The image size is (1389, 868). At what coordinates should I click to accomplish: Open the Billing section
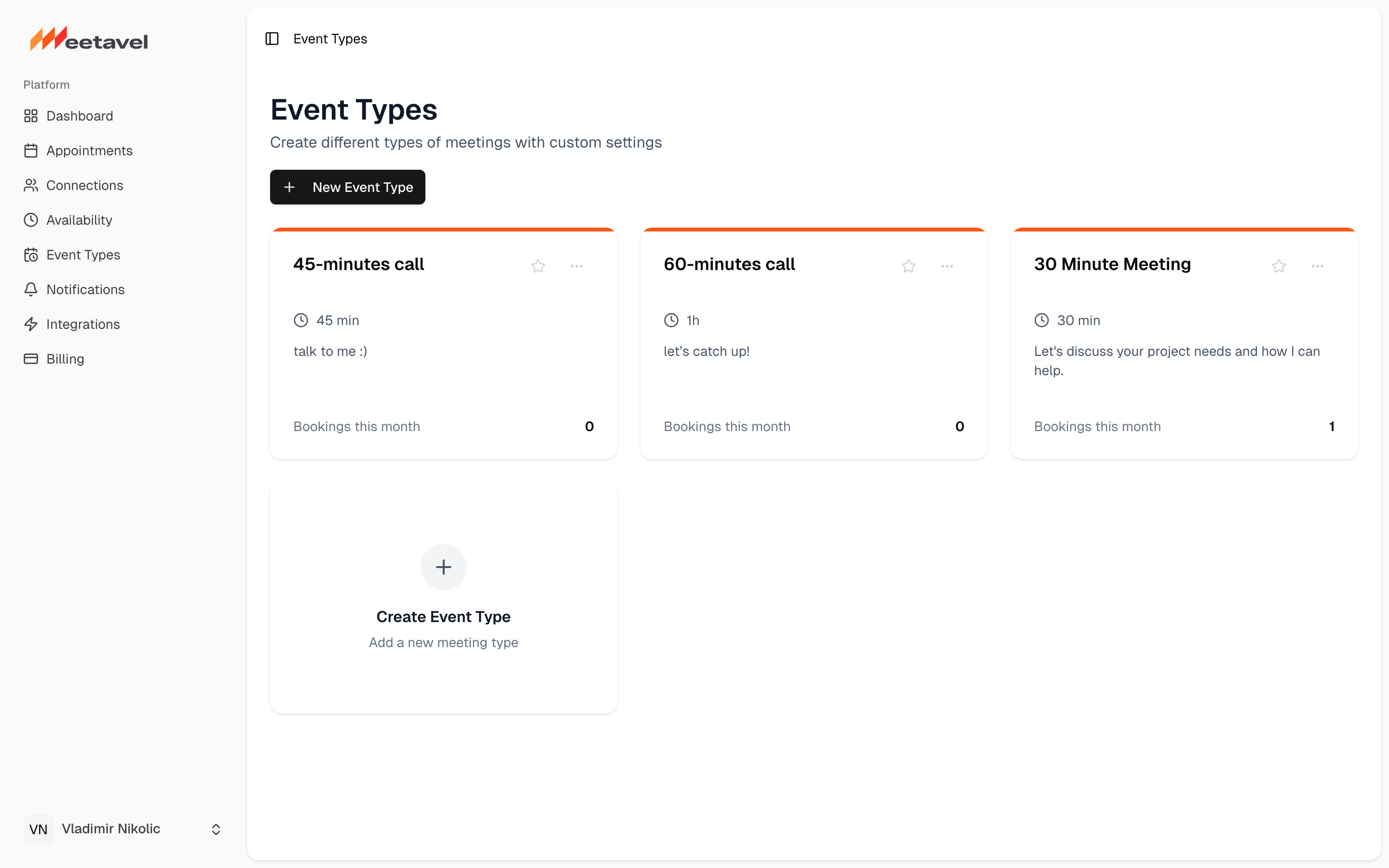65,359
